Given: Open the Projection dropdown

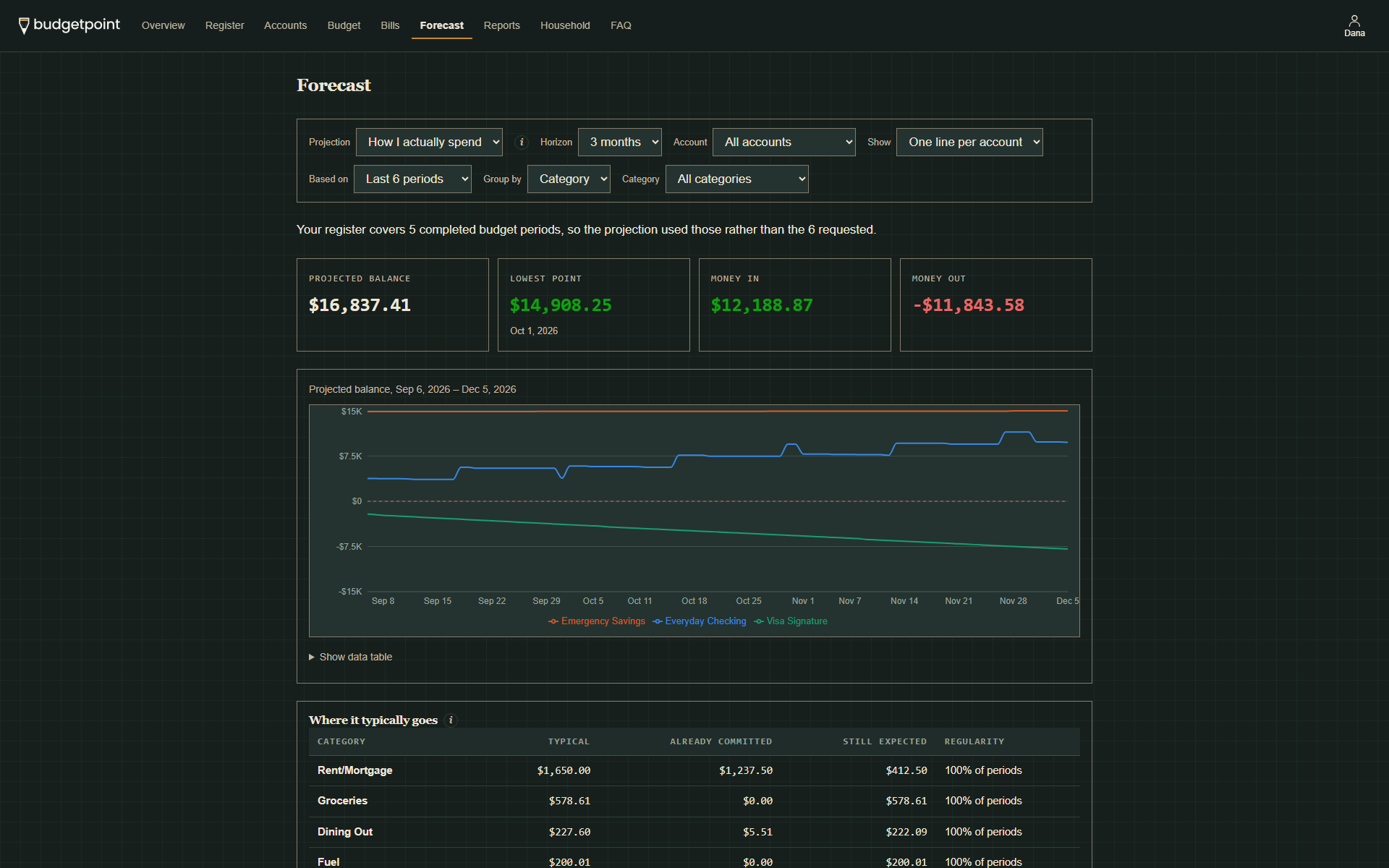Looking at the screenshot, I should (429, 142).
